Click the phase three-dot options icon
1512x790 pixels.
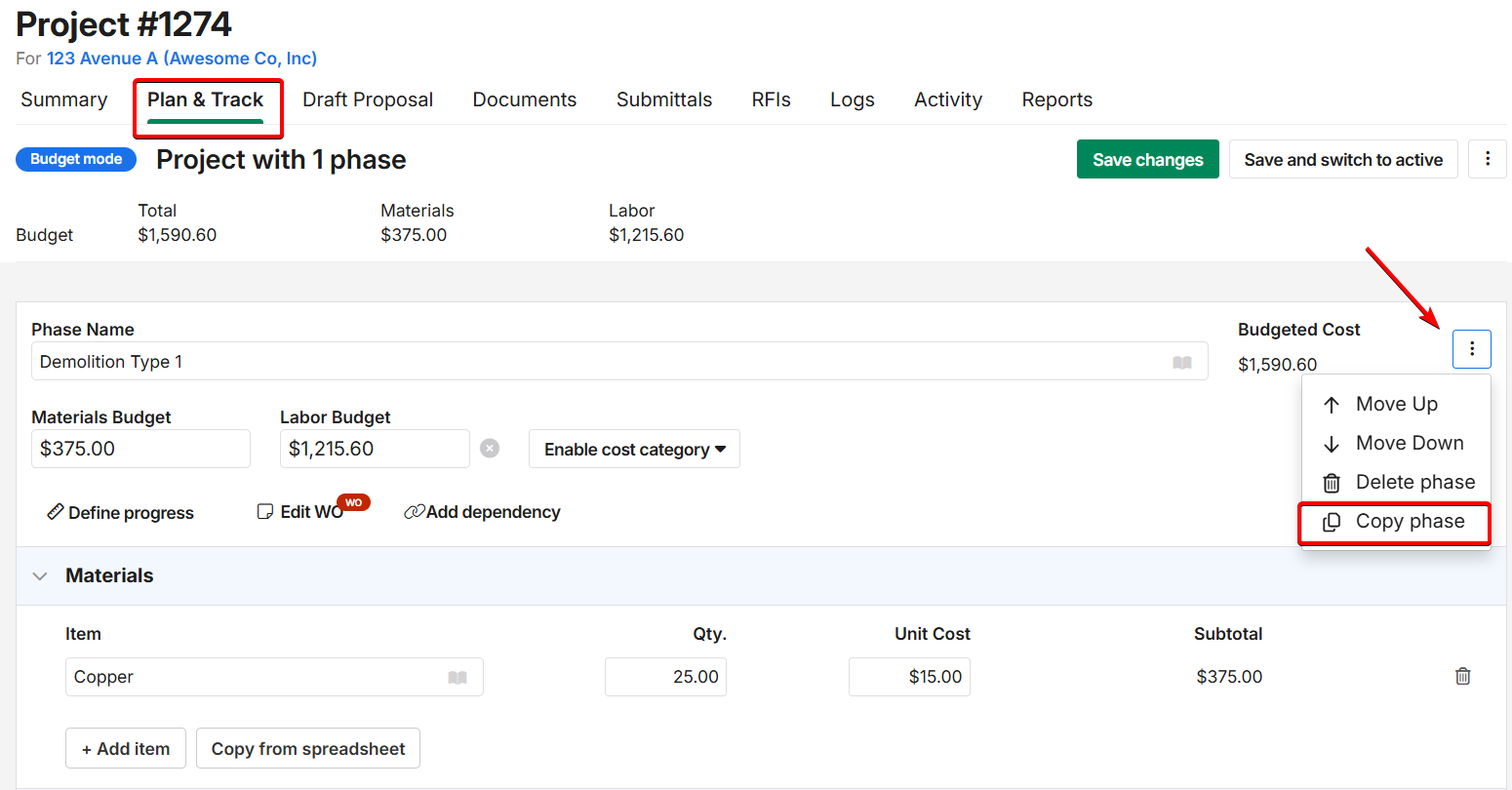(x=1471, y=349)
